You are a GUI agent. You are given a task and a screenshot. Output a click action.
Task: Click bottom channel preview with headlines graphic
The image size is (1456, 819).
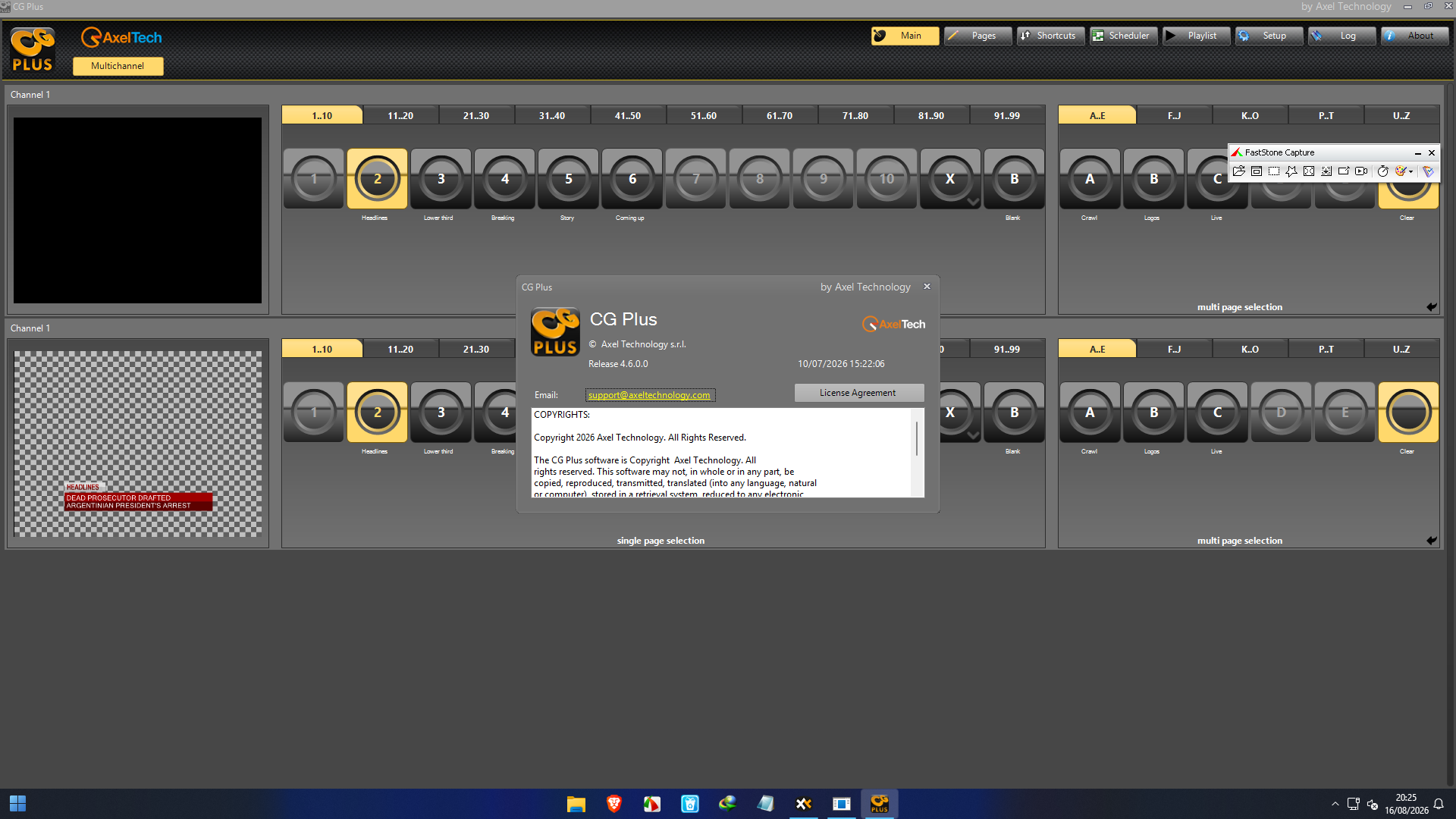point(137,444)
